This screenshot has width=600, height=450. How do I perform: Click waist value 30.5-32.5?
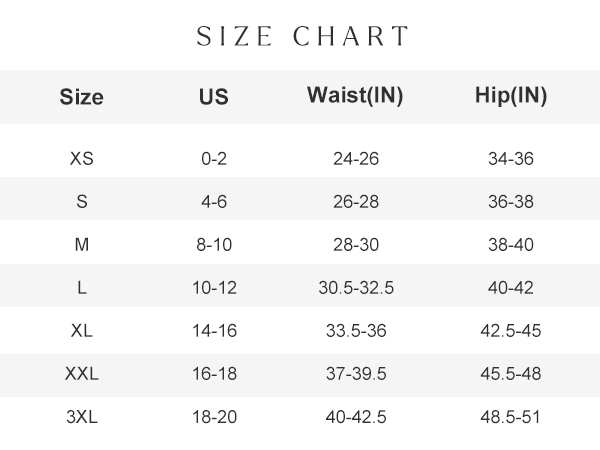(x=356, y=287)
